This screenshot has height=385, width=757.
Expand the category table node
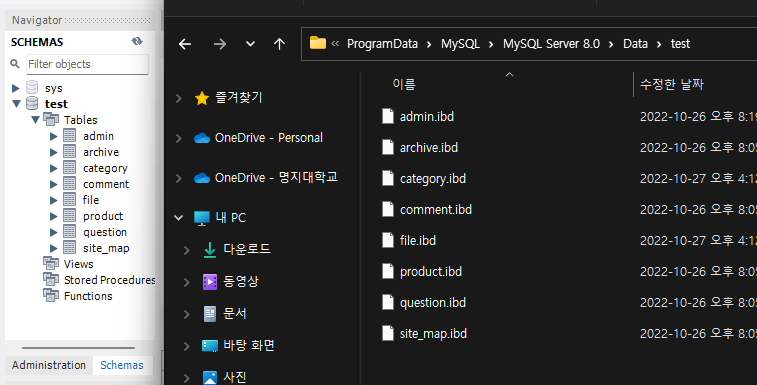pos(54,168)
